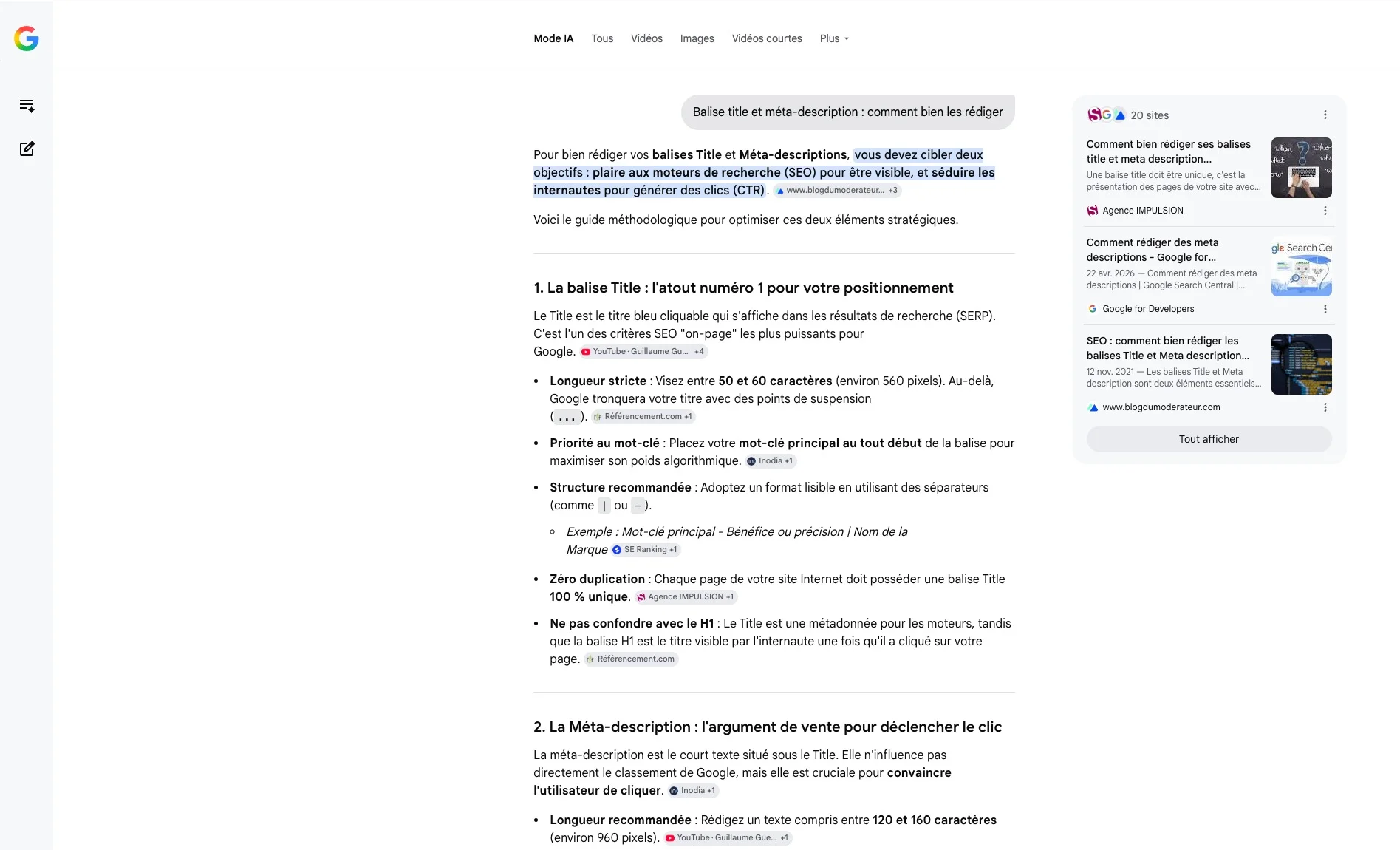Viewport: 1400px width, 850px height.
Task: Click heading '1. La balise Title : l'atout numéro 1'
Action: [743, 288]
